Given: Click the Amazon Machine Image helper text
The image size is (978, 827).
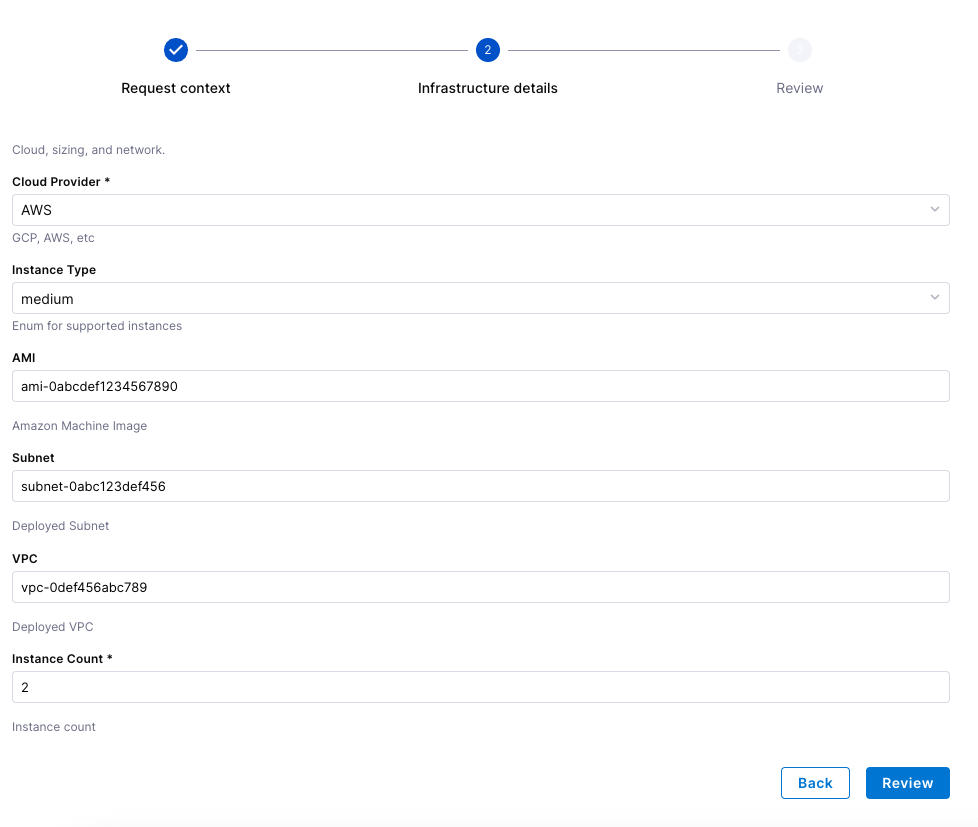Looking at the screenshot, I should click(x=79, y=425).
